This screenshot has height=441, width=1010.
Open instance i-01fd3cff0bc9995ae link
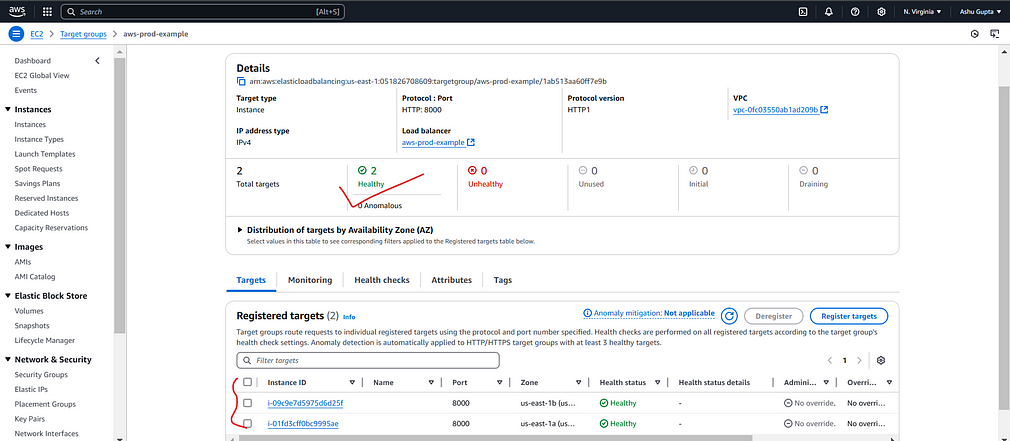click(303, 424)
